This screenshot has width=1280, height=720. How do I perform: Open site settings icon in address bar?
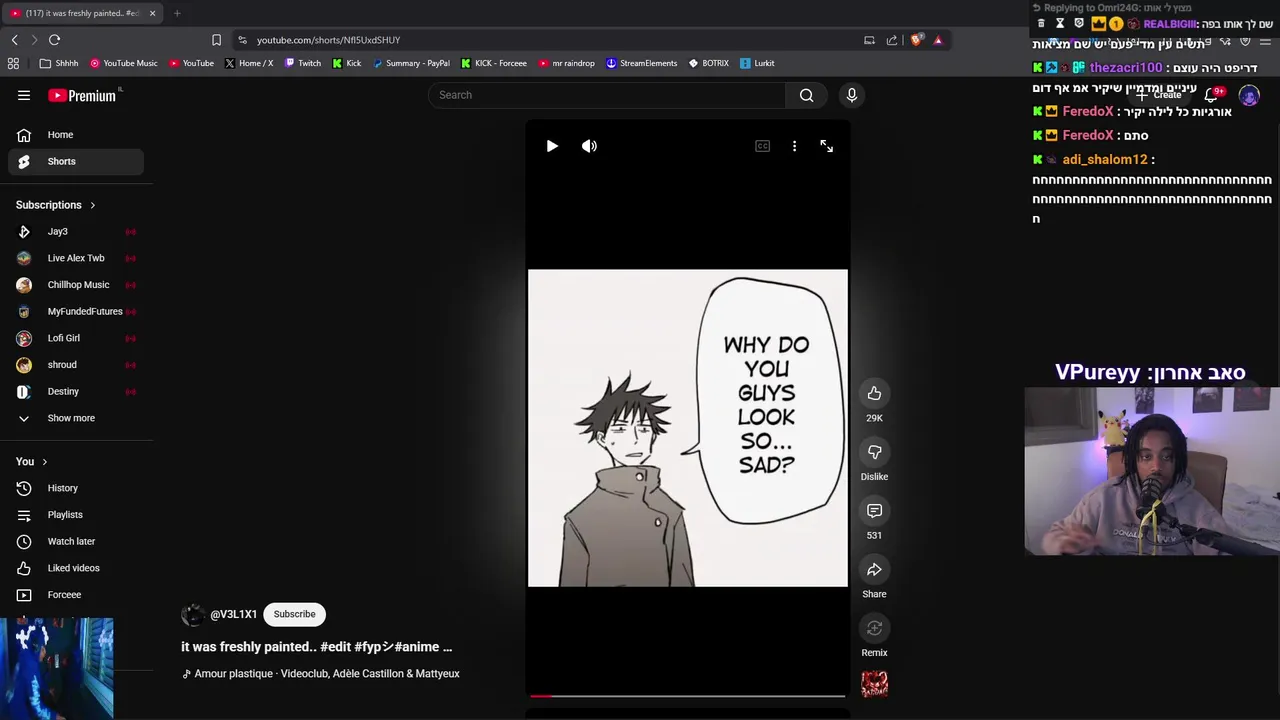tap(242, 40)
